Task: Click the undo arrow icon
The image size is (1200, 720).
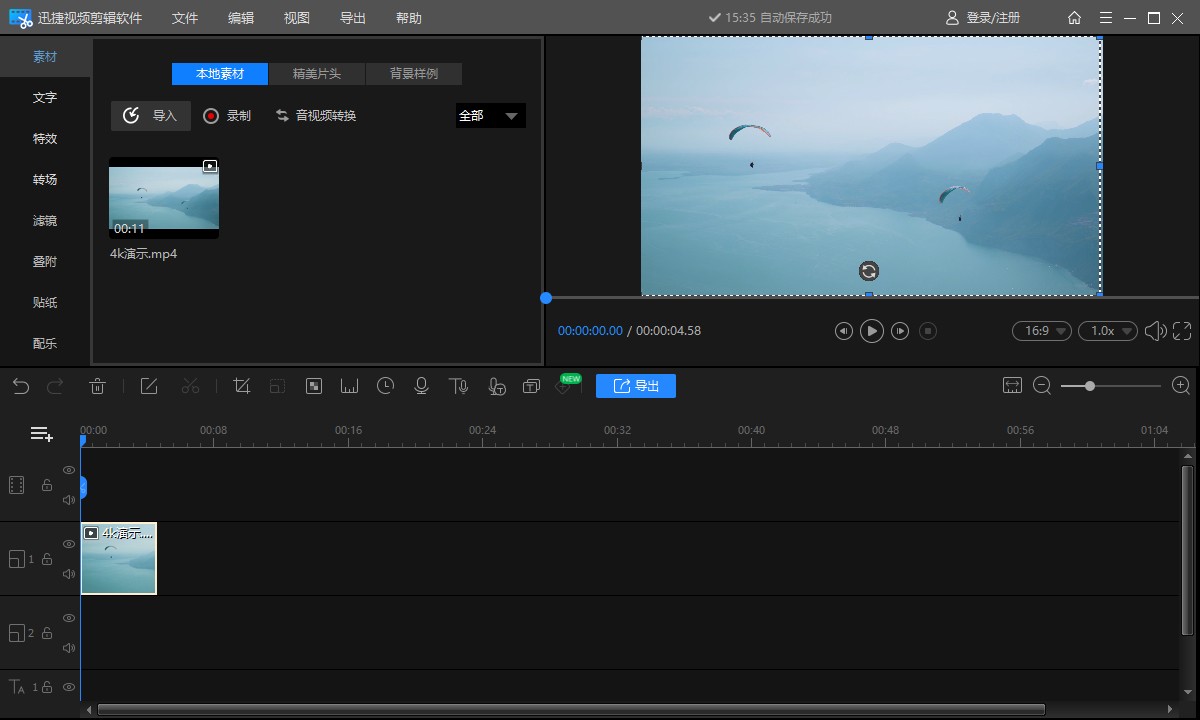Action: pos(21,386)
